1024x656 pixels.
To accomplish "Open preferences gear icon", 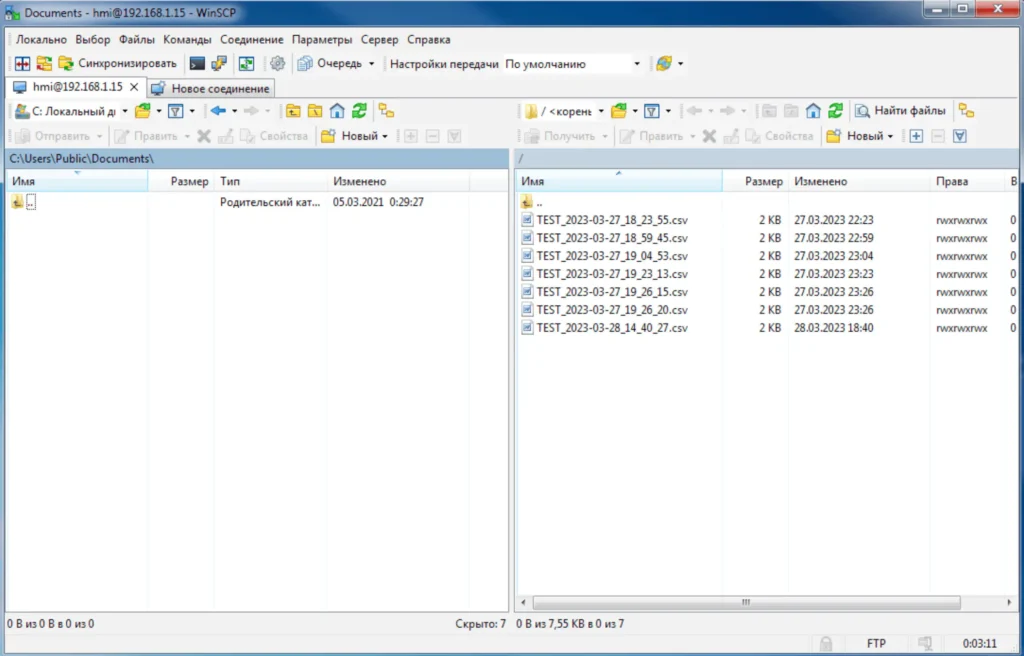I will 278,63.
